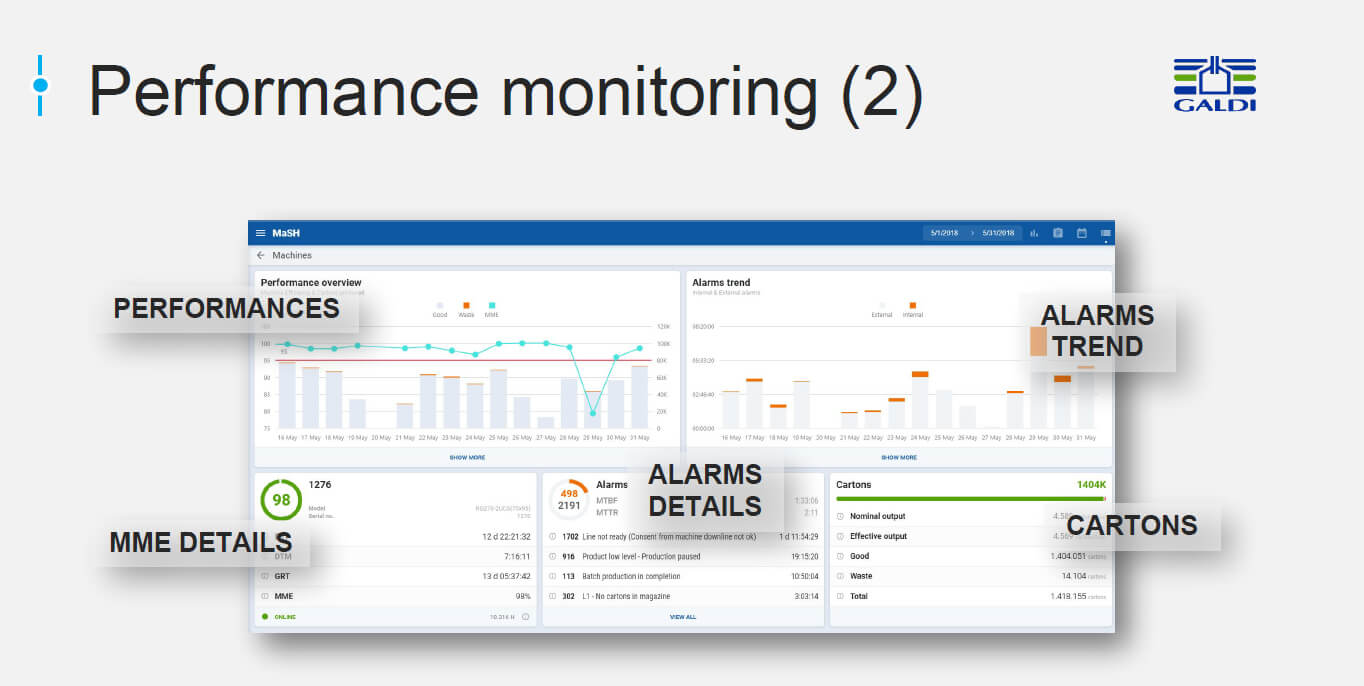Expand Performance overview with Show More
Viewport: 1364px width, 686px height.
click(x=467, y=457)
